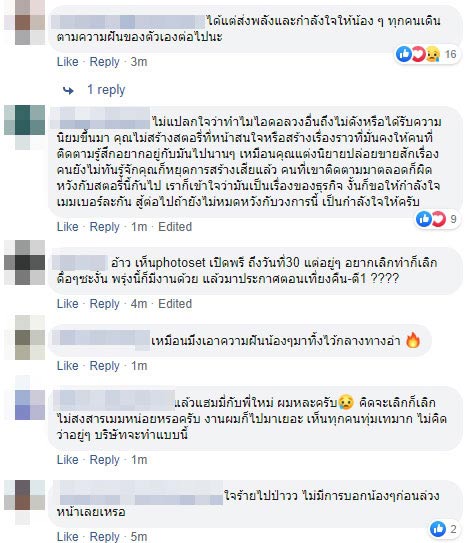470x543 pixels.
Task: Open the teal profile picture of second commenter
Action: coord(25,126)
